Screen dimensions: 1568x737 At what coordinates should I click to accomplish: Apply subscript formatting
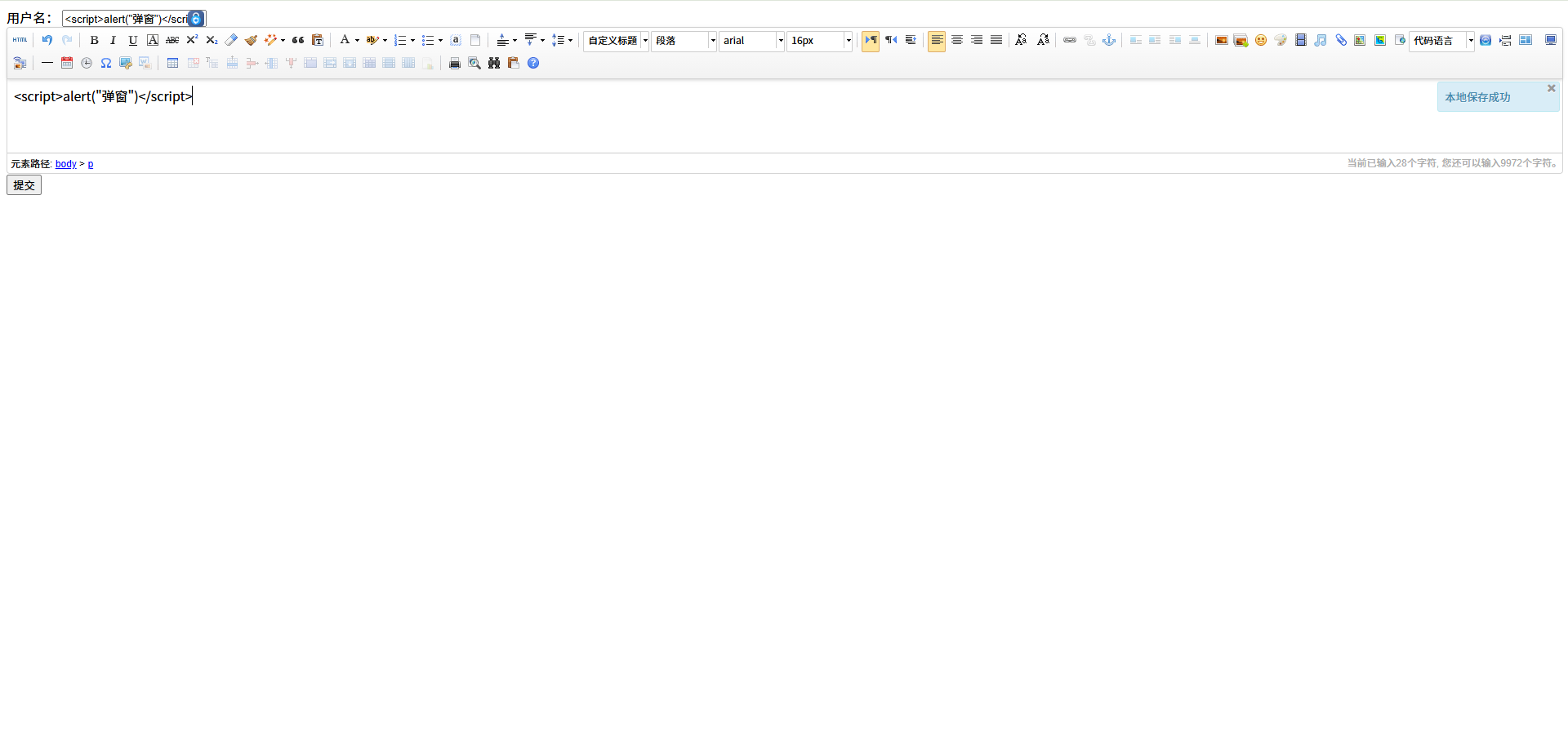pos(212,40)
